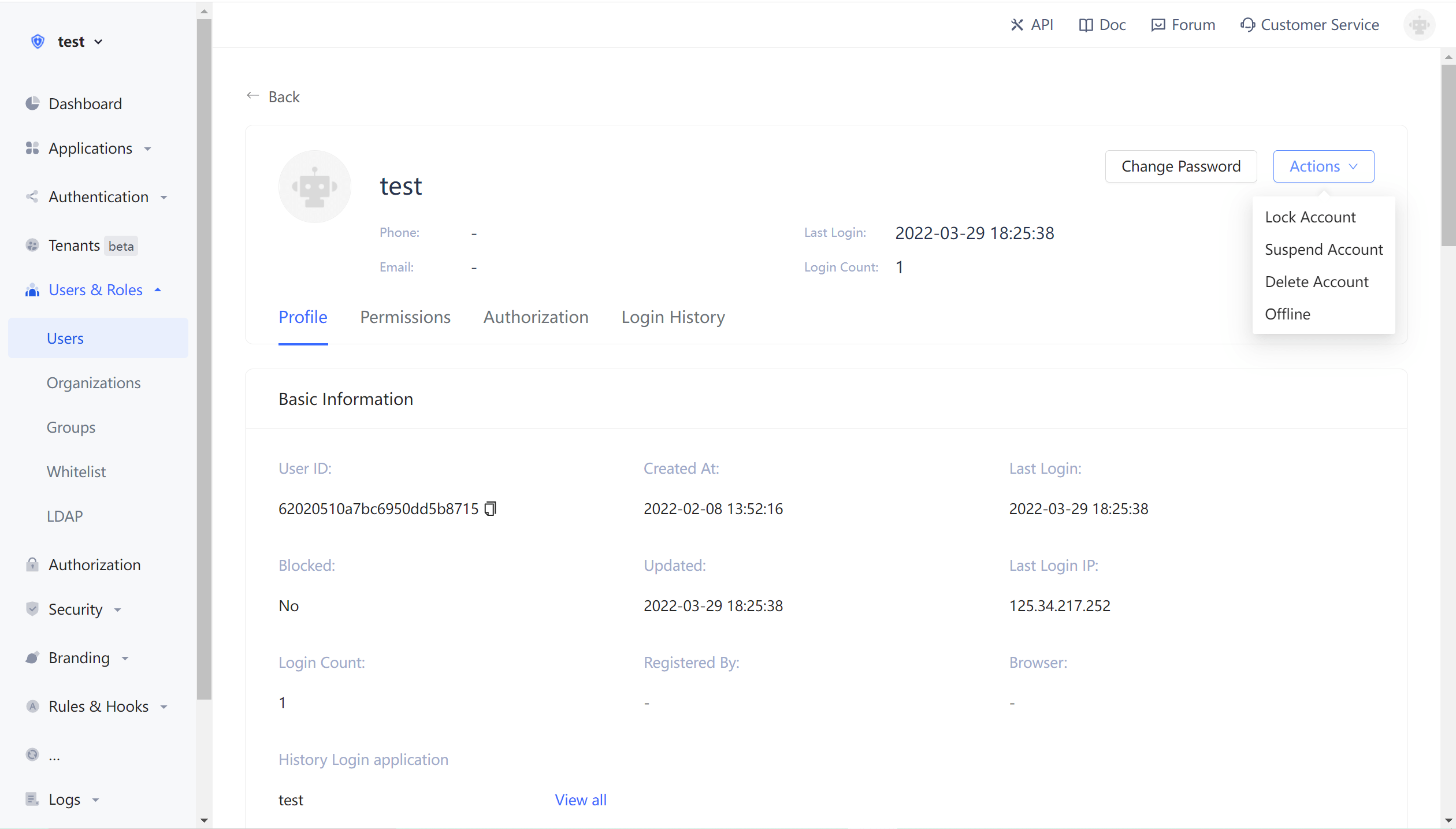Toggle the Actions dropdown button
This screenshot has width=1456, height=829.
[1323, 166]
